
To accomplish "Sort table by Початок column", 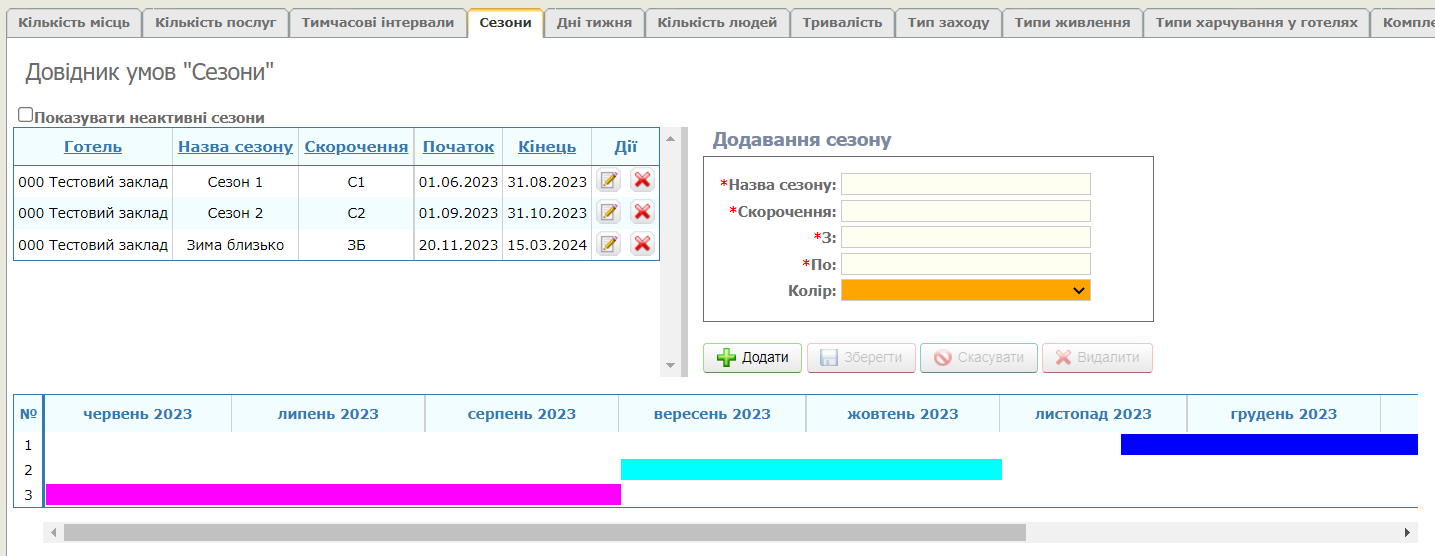I will point(458,147).
